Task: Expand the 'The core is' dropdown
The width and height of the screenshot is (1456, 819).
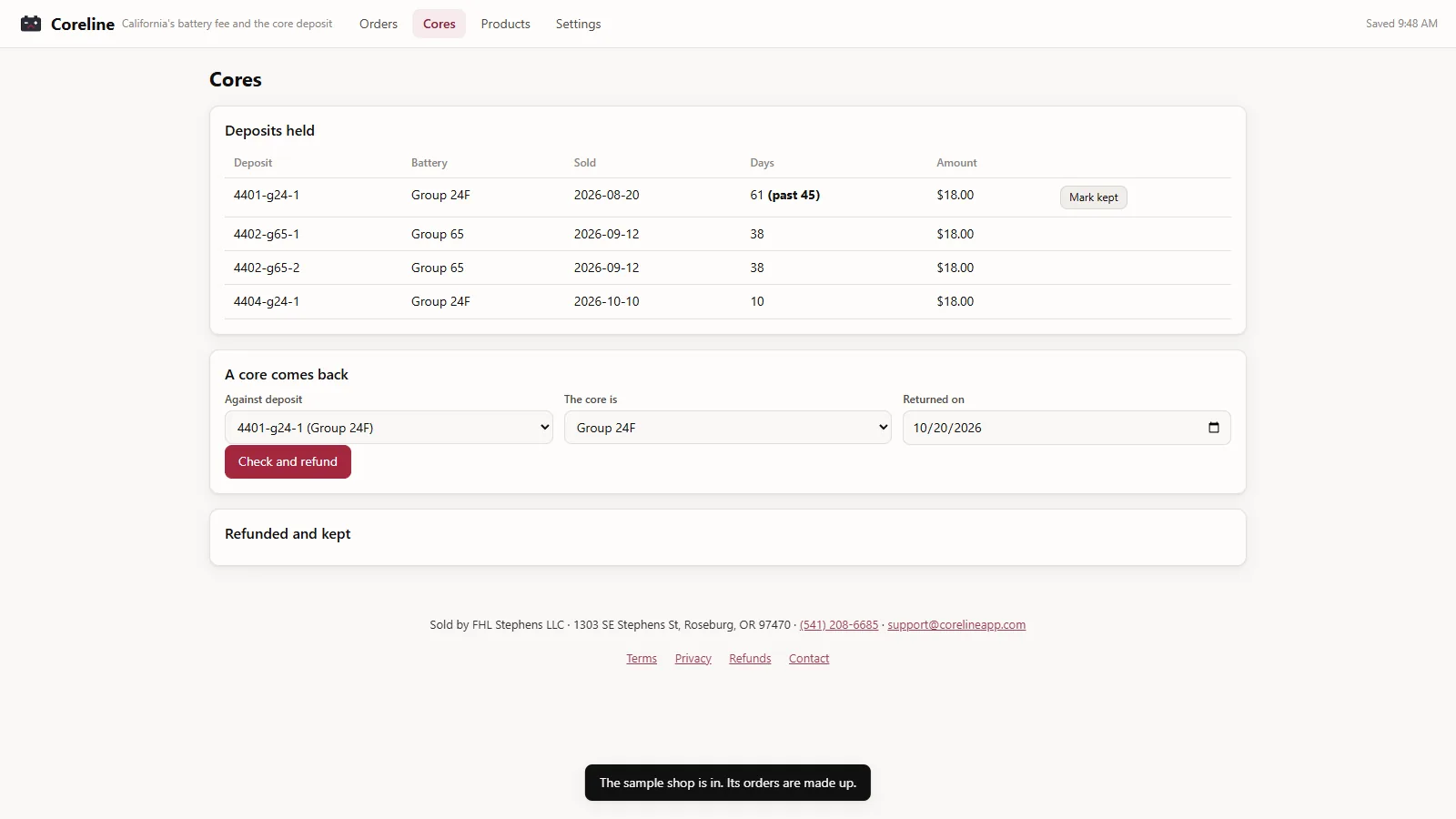Action: pyautogui.click(x=727, y=428)
